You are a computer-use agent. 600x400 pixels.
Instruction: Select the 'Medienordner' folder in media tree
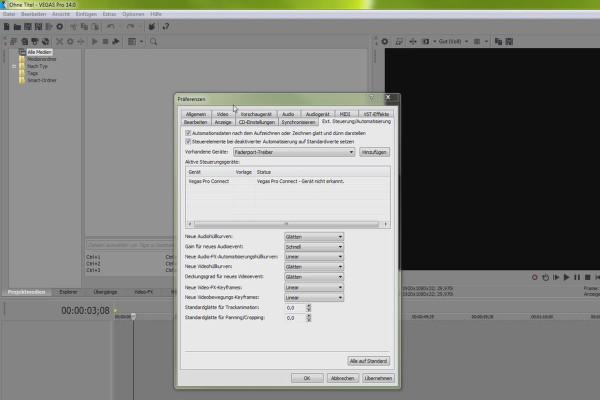[42, 59]
